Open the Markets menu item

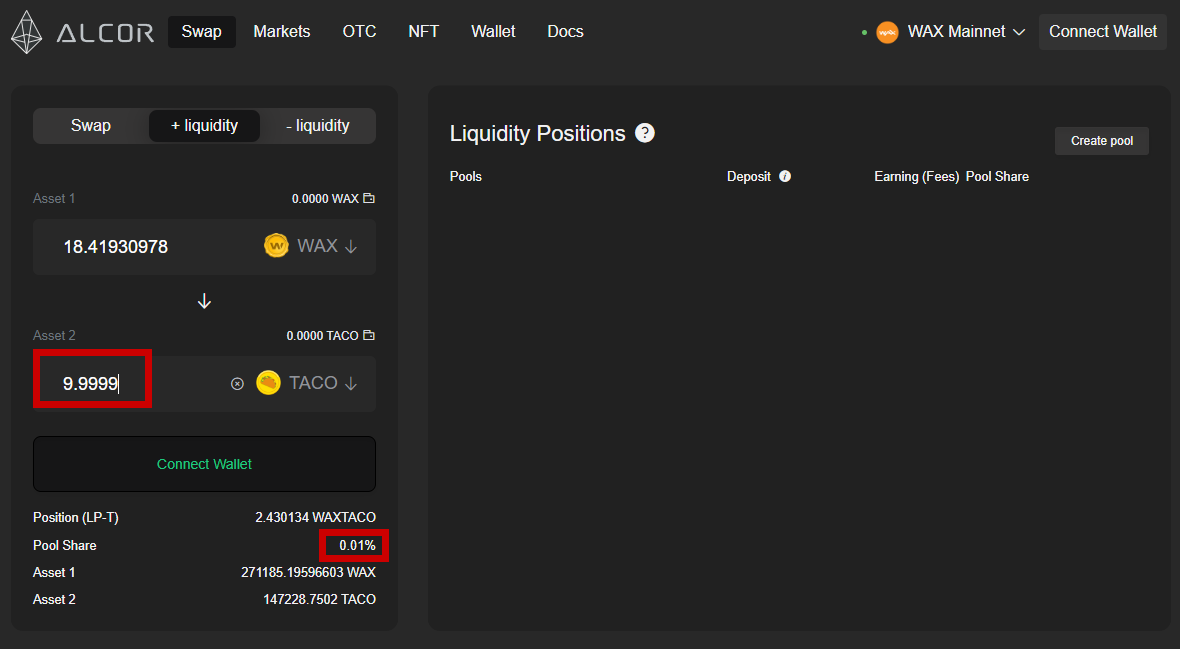click(x=281, y=32)
